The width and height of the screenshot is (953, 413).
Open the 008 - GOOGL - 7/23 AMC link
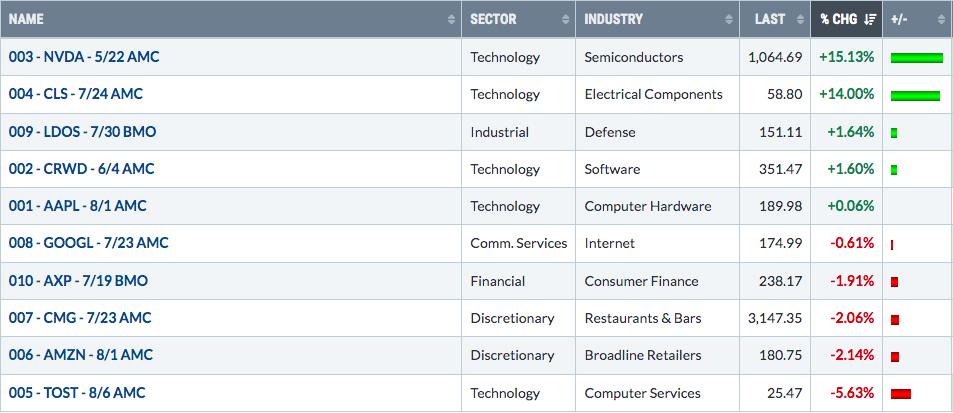point(89,244)
